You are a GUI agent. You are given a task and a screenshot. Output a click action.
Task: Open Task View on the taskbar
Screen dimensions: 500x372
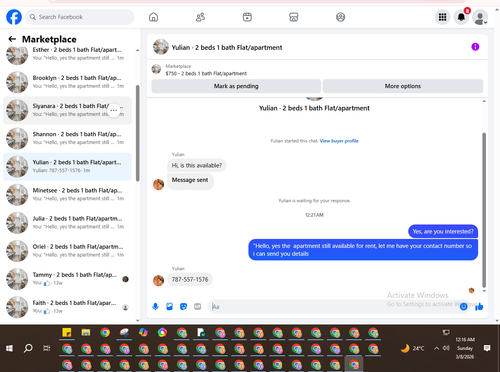[47, 348]
